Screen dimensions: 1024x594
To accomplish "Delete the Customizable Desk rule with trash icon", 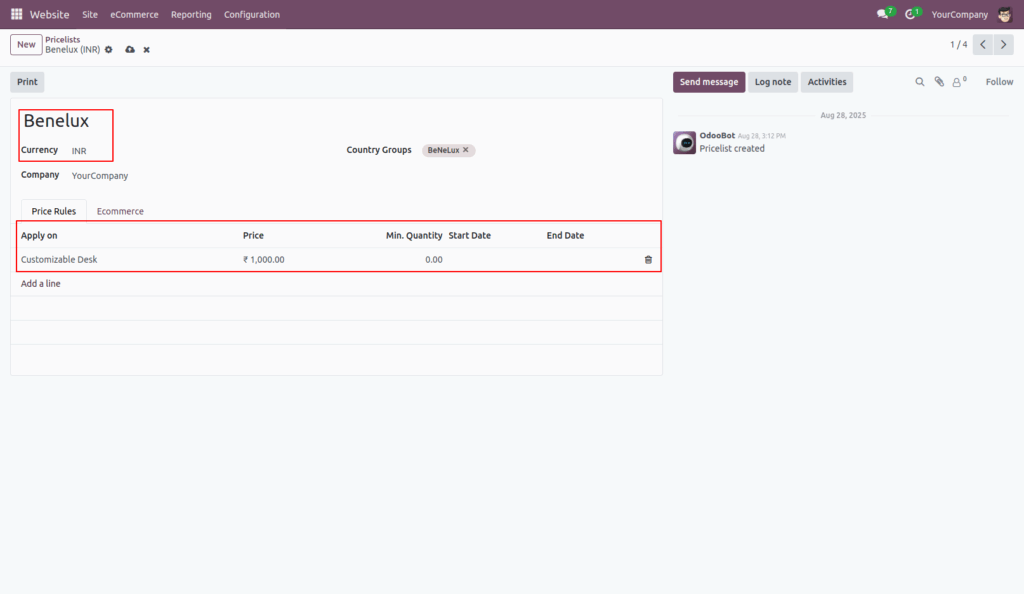I will tap(649, 259).
